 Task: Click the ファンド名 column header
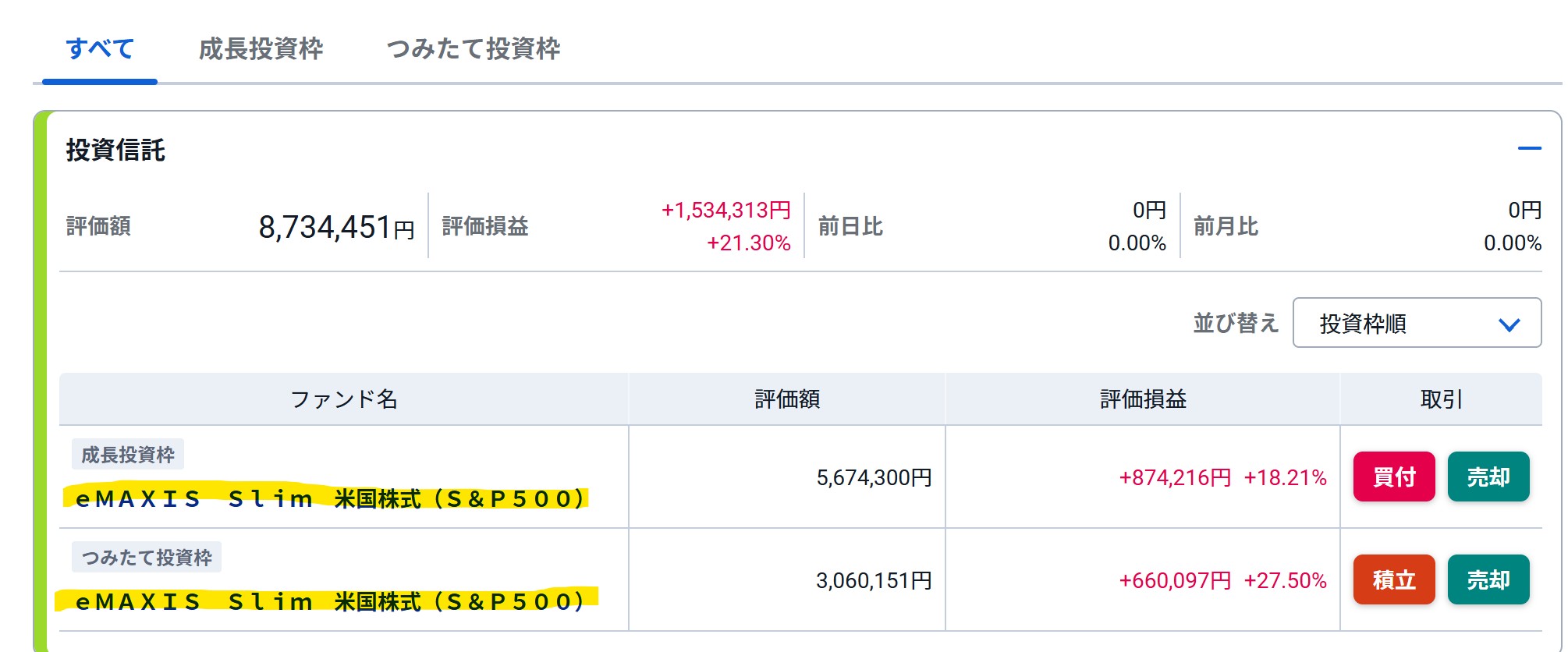click(x=344, y=399)
